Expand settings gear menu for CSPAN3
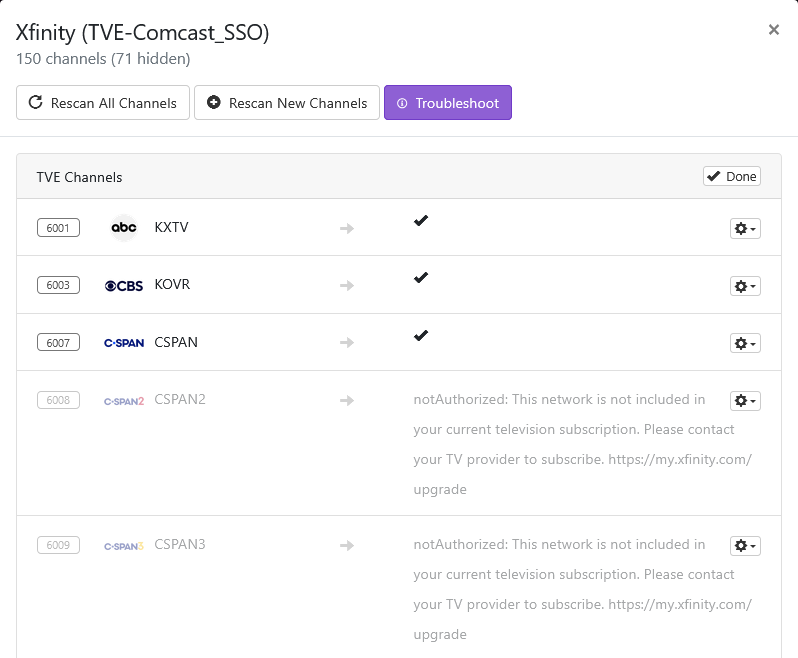Screen dimensions: 798x658 point(745,546)
